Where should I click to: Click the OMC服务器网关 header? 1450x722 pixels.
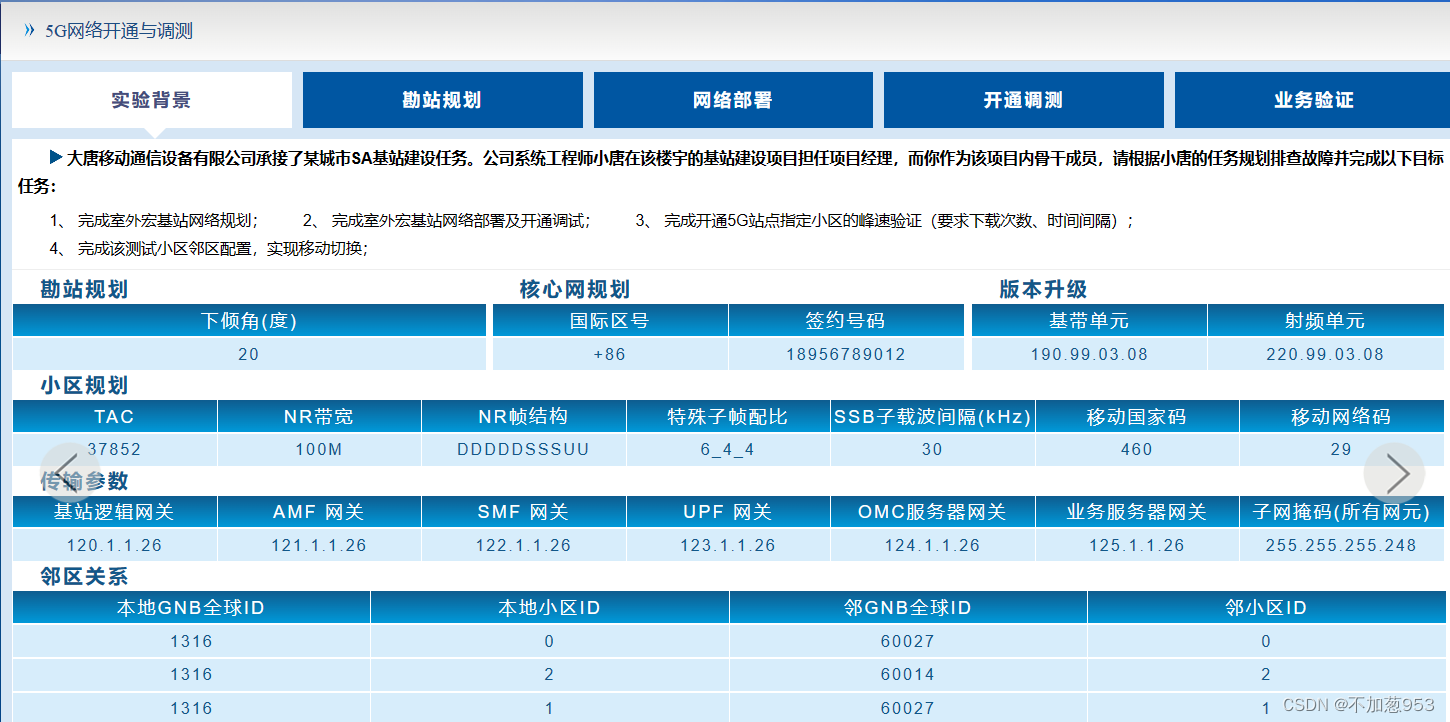933,513
